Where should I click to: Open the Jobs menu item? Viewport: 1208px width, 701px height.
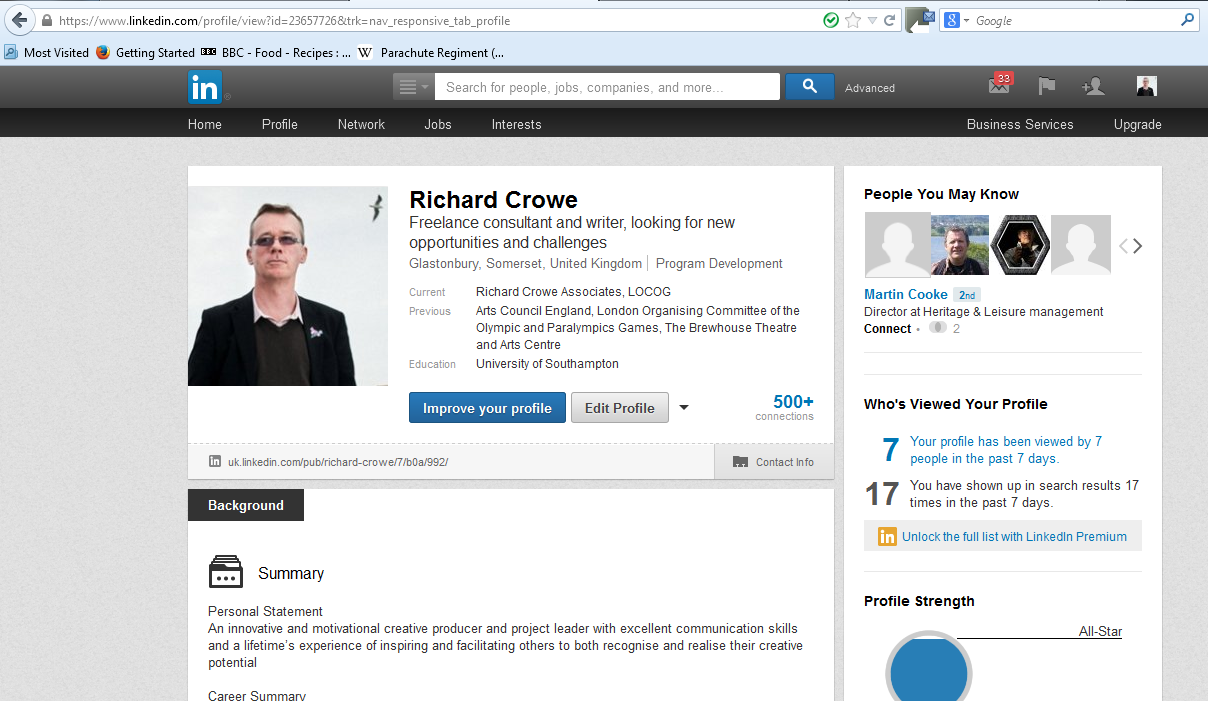click(x=438, y=124)
